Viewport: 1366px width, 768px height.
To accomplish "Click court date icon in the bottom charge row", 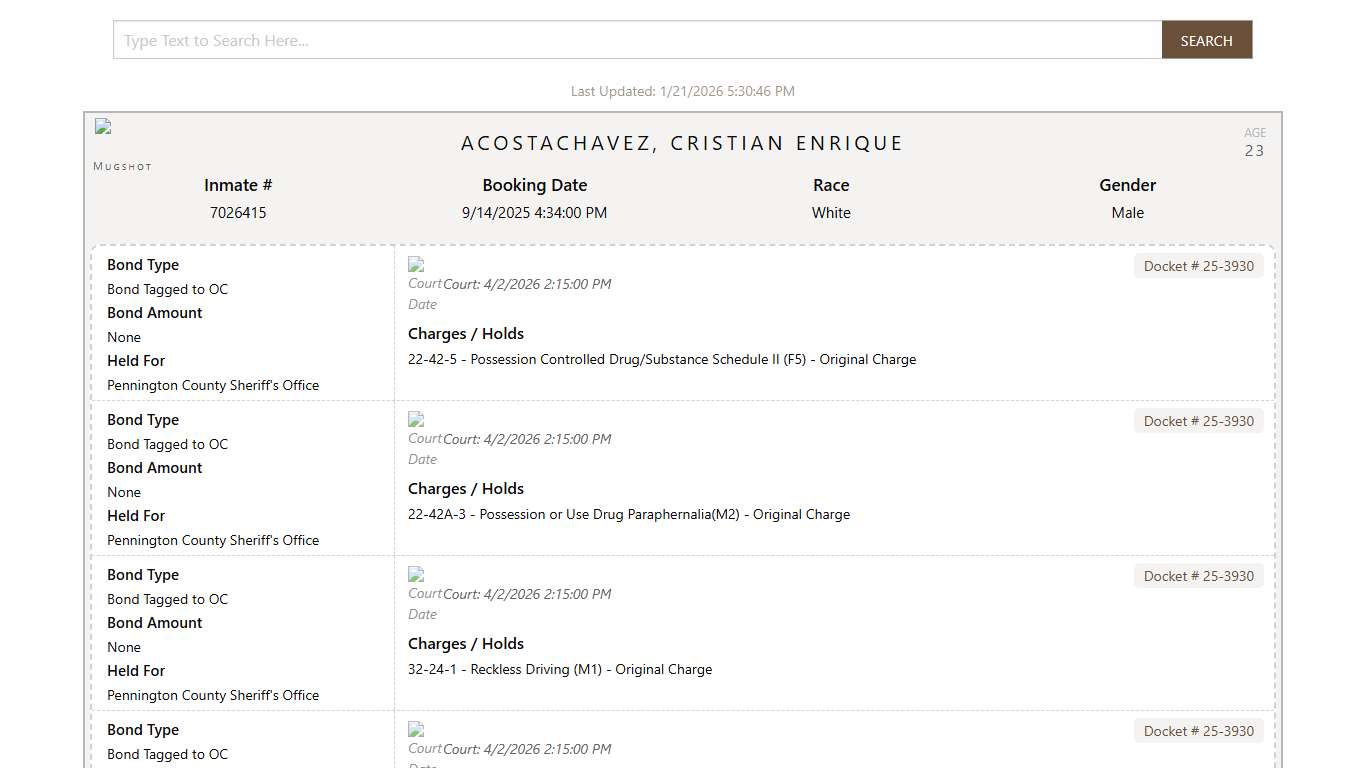I will click(x=416, y=730).
